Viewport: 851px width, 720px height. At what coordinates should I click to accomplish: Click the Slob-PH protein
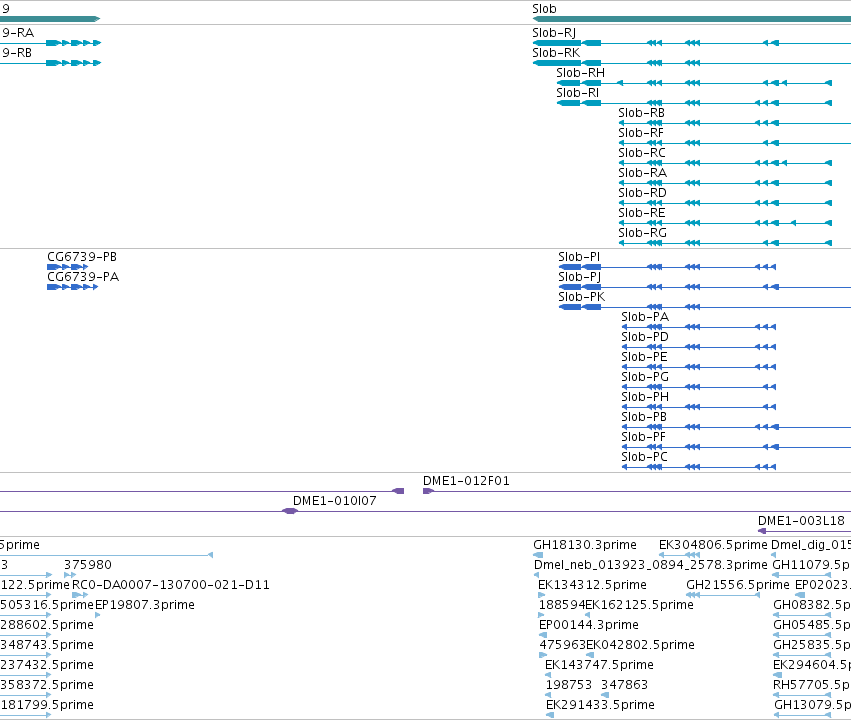(x=645, y=397)
